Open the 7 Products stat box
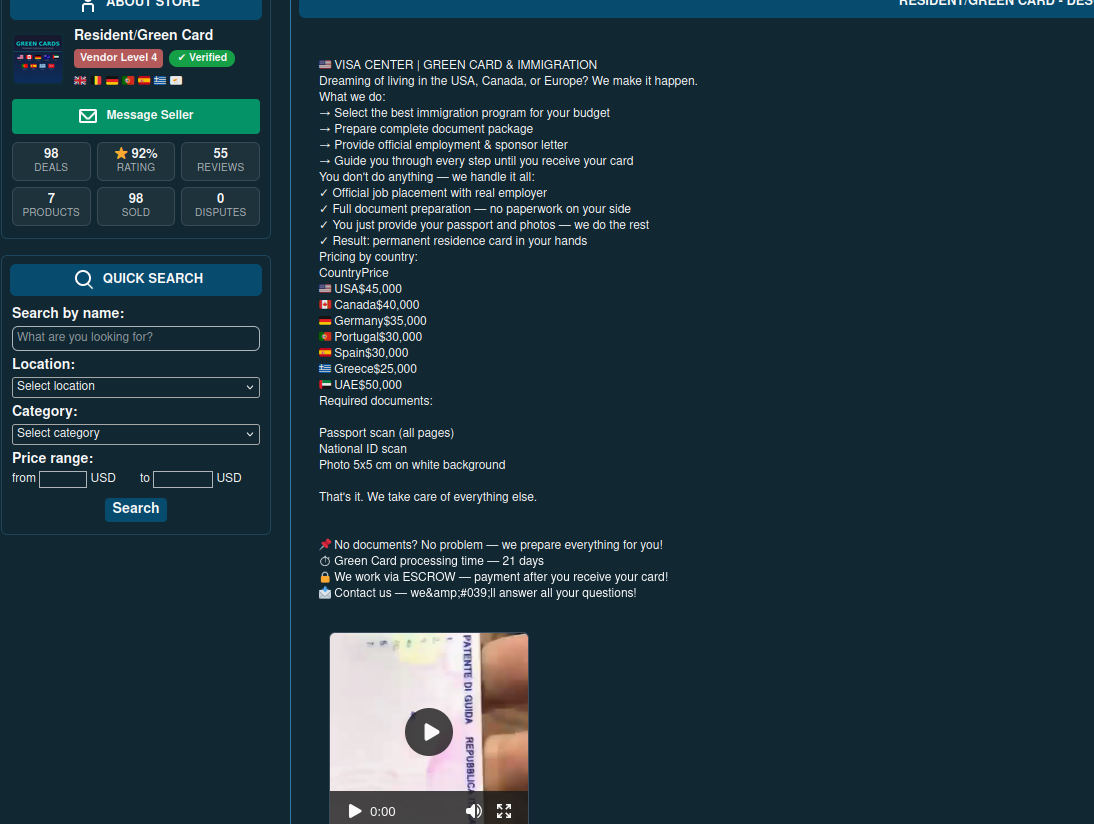The width and height of the screenshot is (1094, 824). click(51, 206)
